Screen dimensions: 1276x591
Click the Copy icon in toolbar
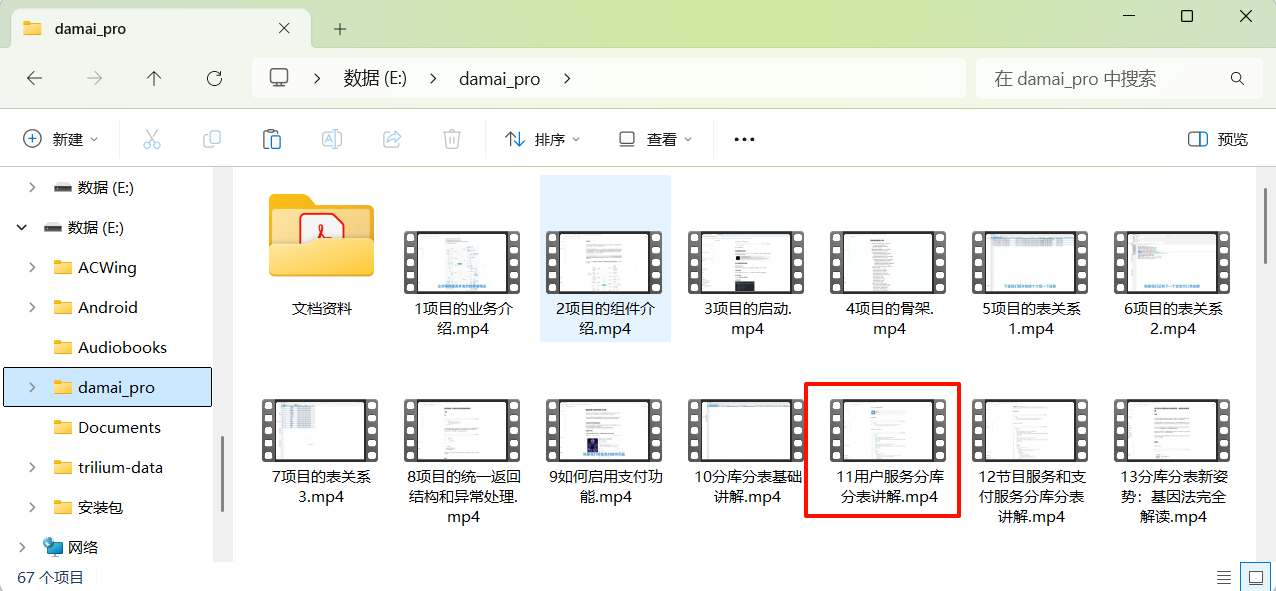pos(212,139)
